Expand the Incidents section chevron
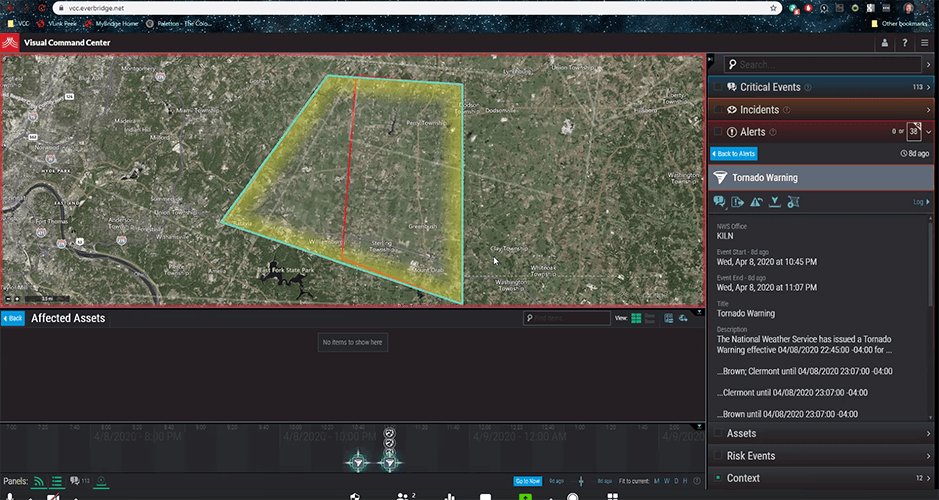Viewport: 939px width, 500px height. [929, 110]
